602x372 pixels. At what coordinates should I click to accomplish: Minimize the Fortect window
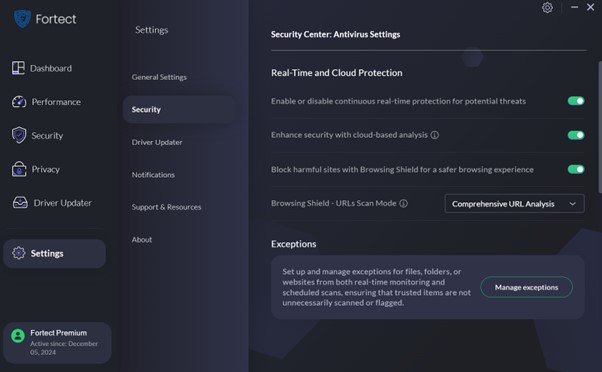574,7
